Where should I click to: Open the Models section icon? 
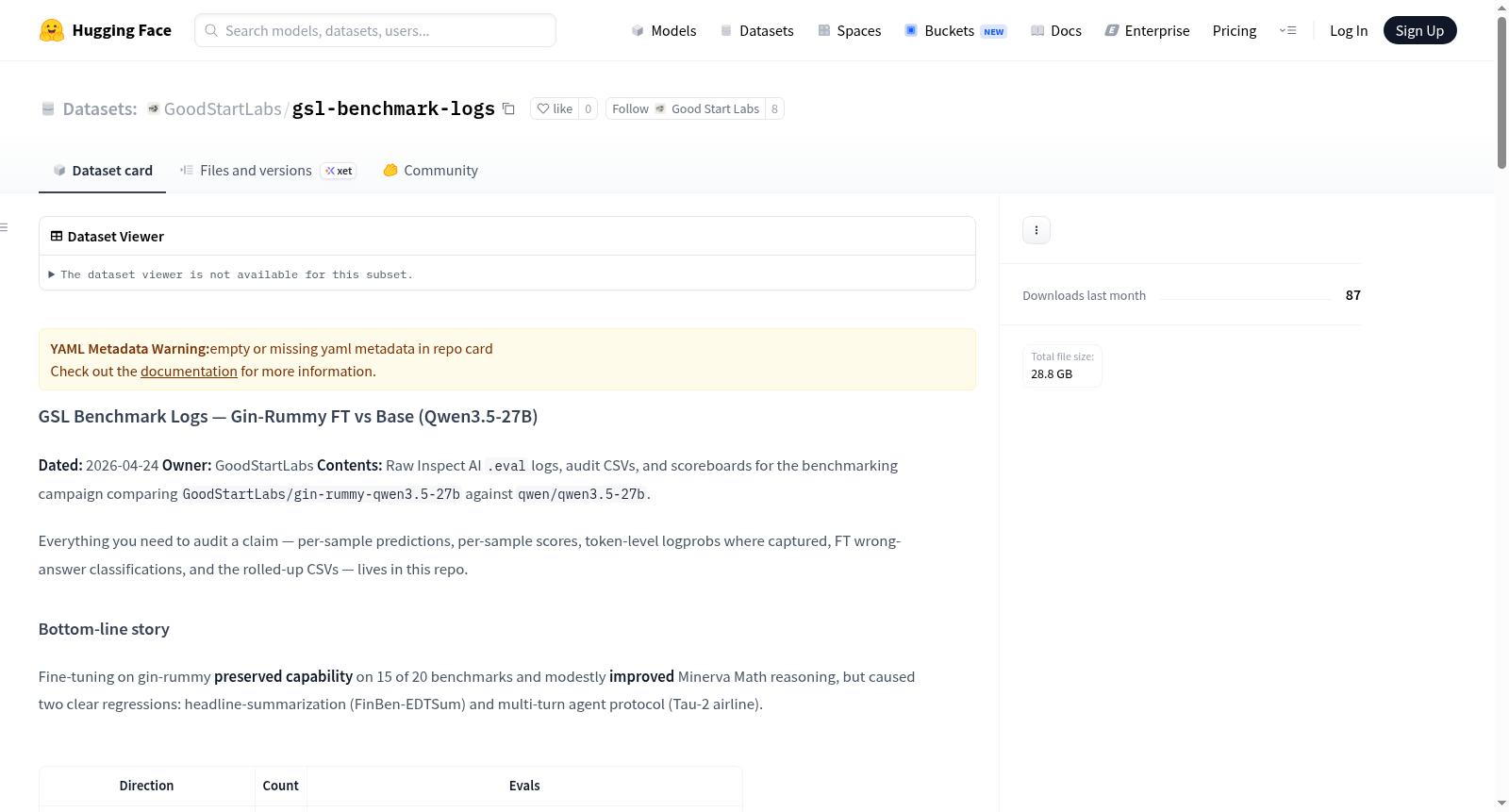[638, 30]
